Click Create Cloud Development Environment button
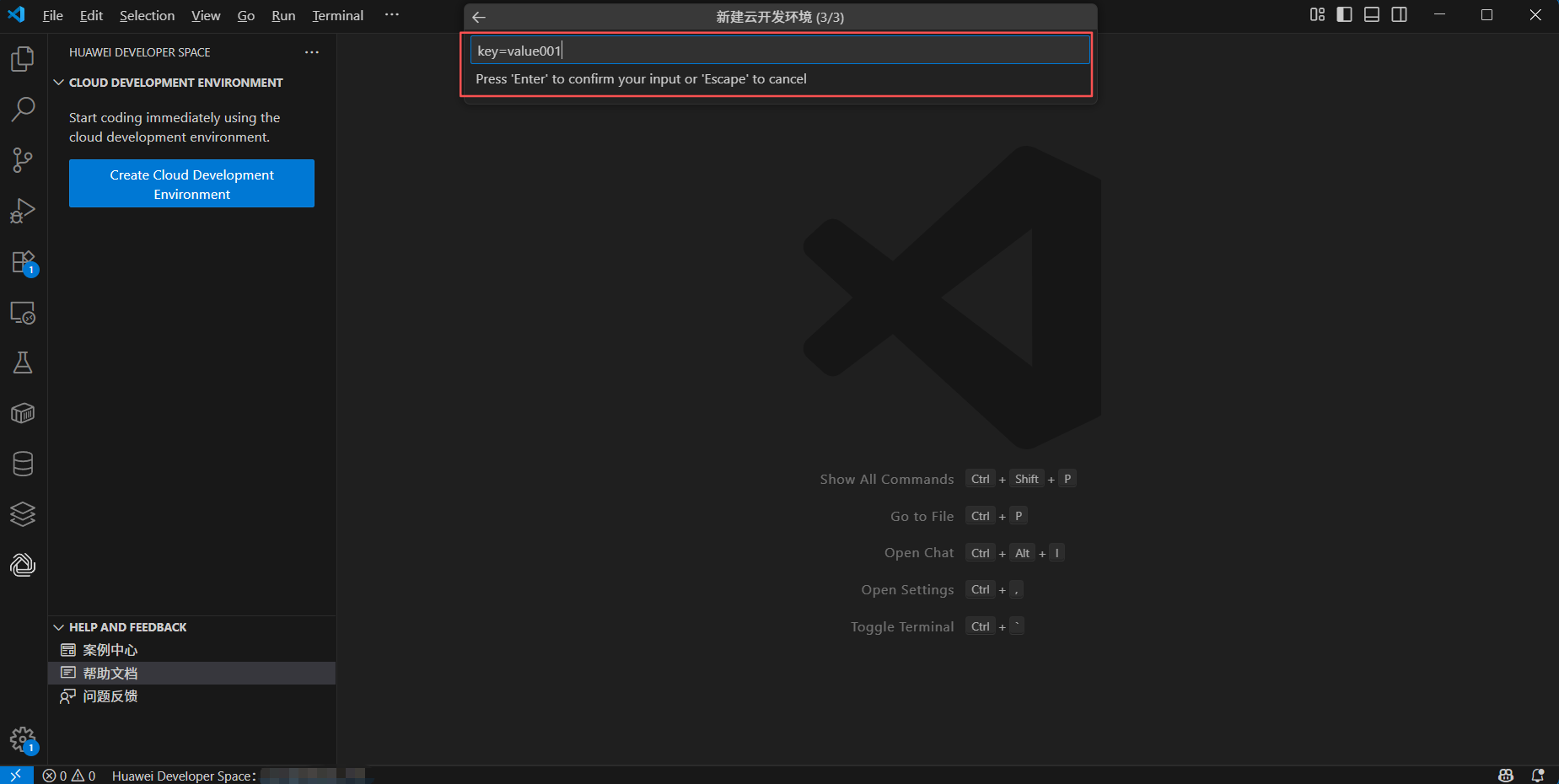The image size is (1559, 784). pyautogui.click(x=191, y=184)
